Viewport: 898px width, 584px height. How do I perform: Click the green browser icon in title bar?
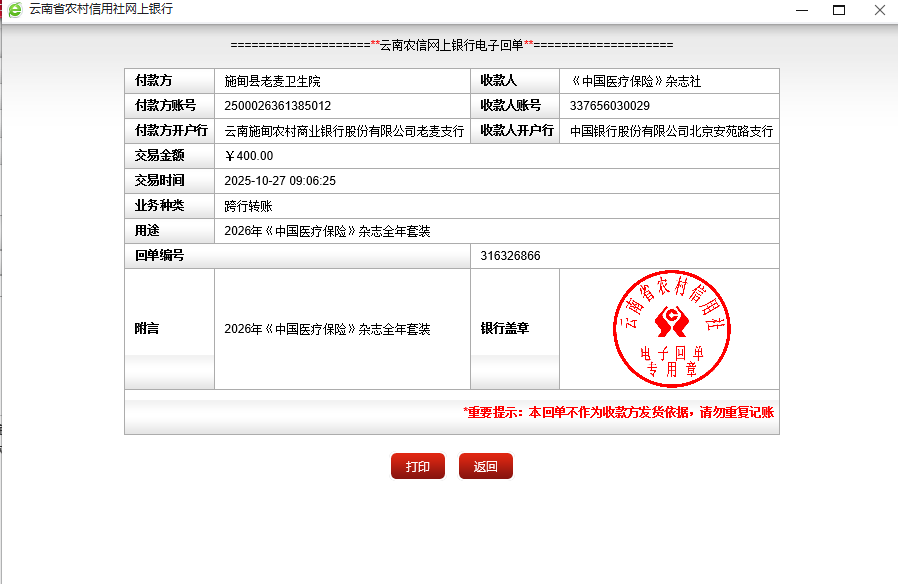point(14,9)
